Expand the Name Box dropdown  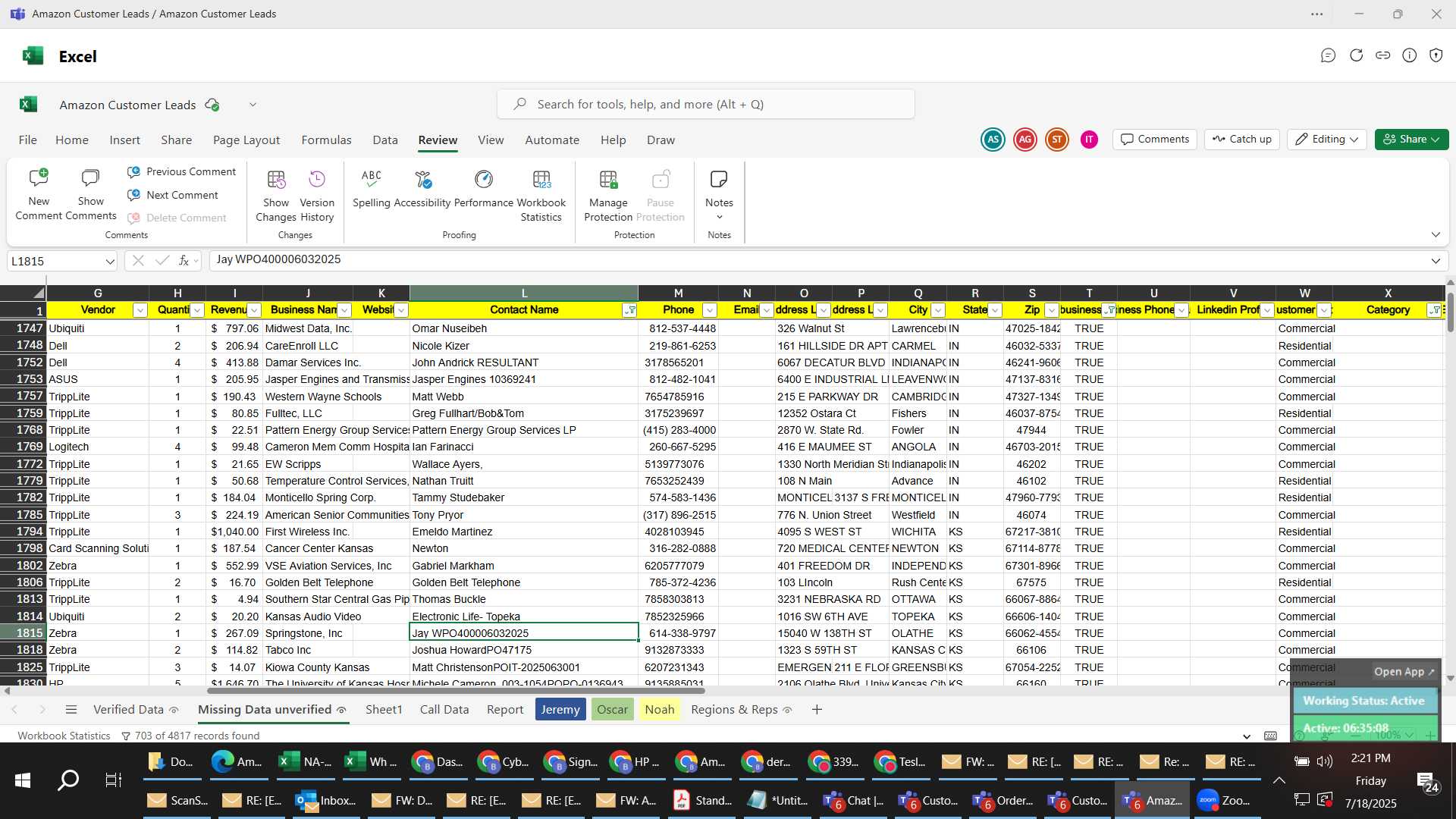coord(110,262)
